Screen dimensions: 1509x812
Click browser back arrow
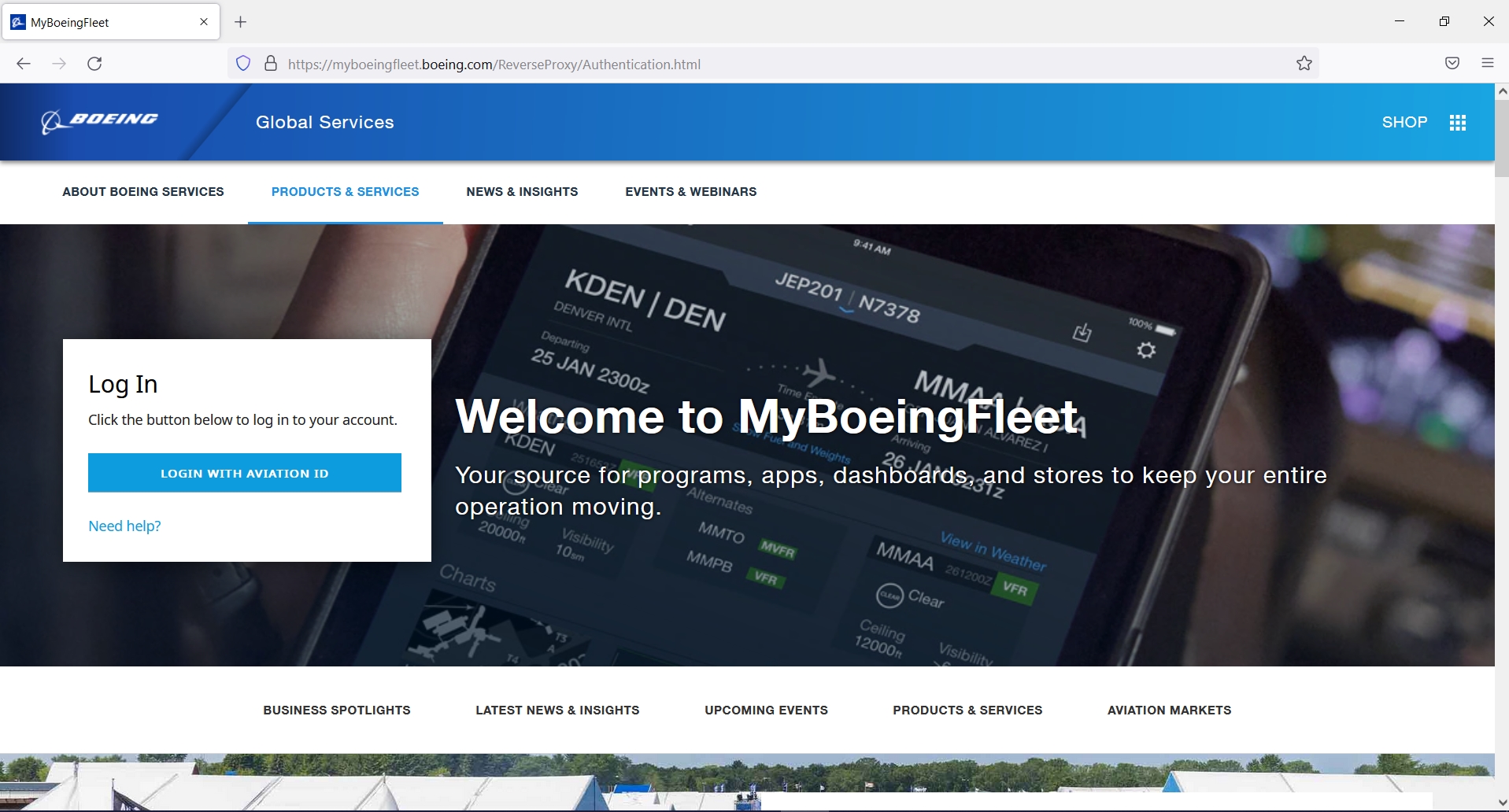pyautogui.click(x=24, y=64)
